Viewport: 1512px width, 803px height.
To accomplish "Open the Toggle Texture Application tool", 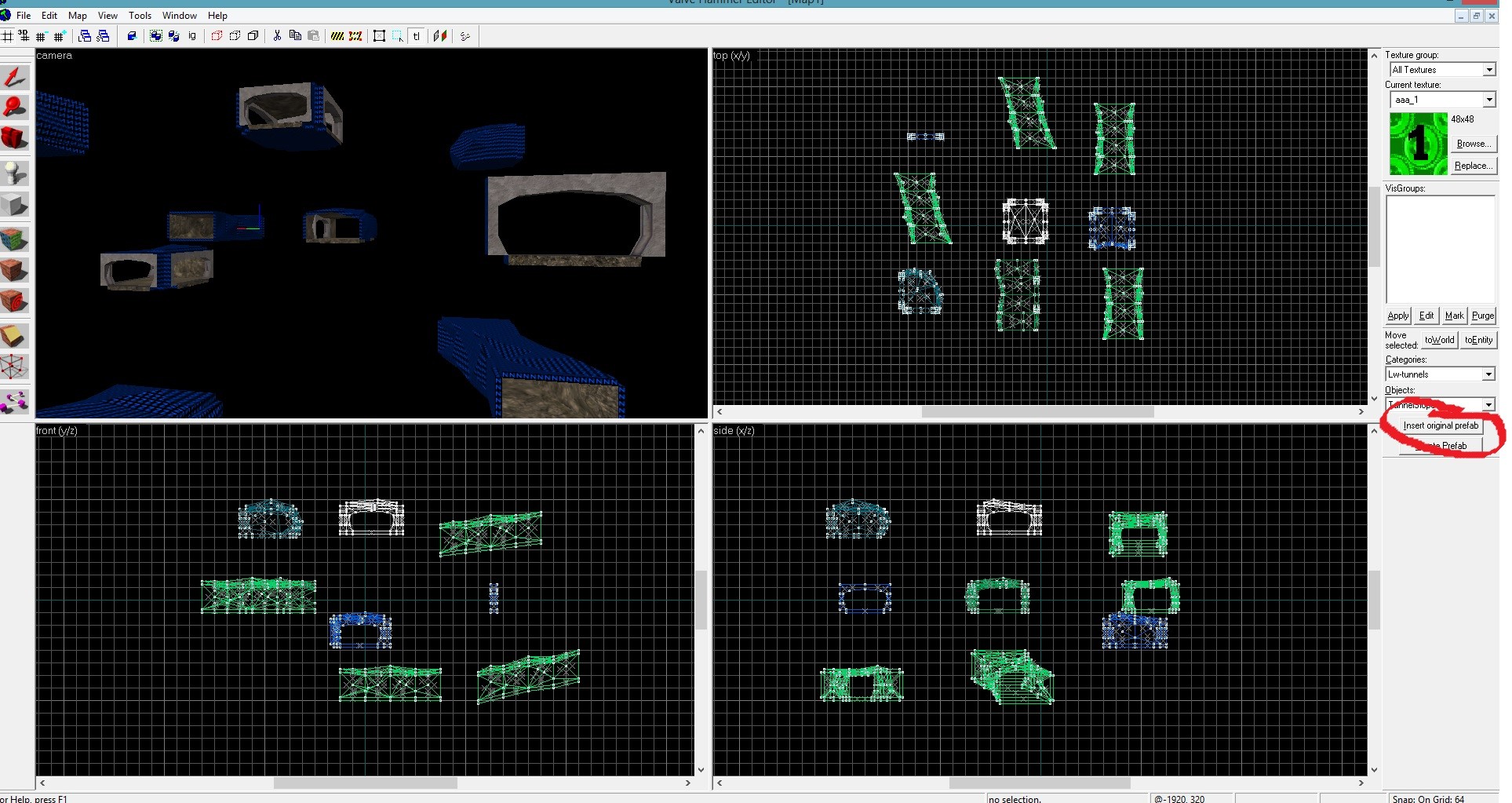I will tap(15, 239).
